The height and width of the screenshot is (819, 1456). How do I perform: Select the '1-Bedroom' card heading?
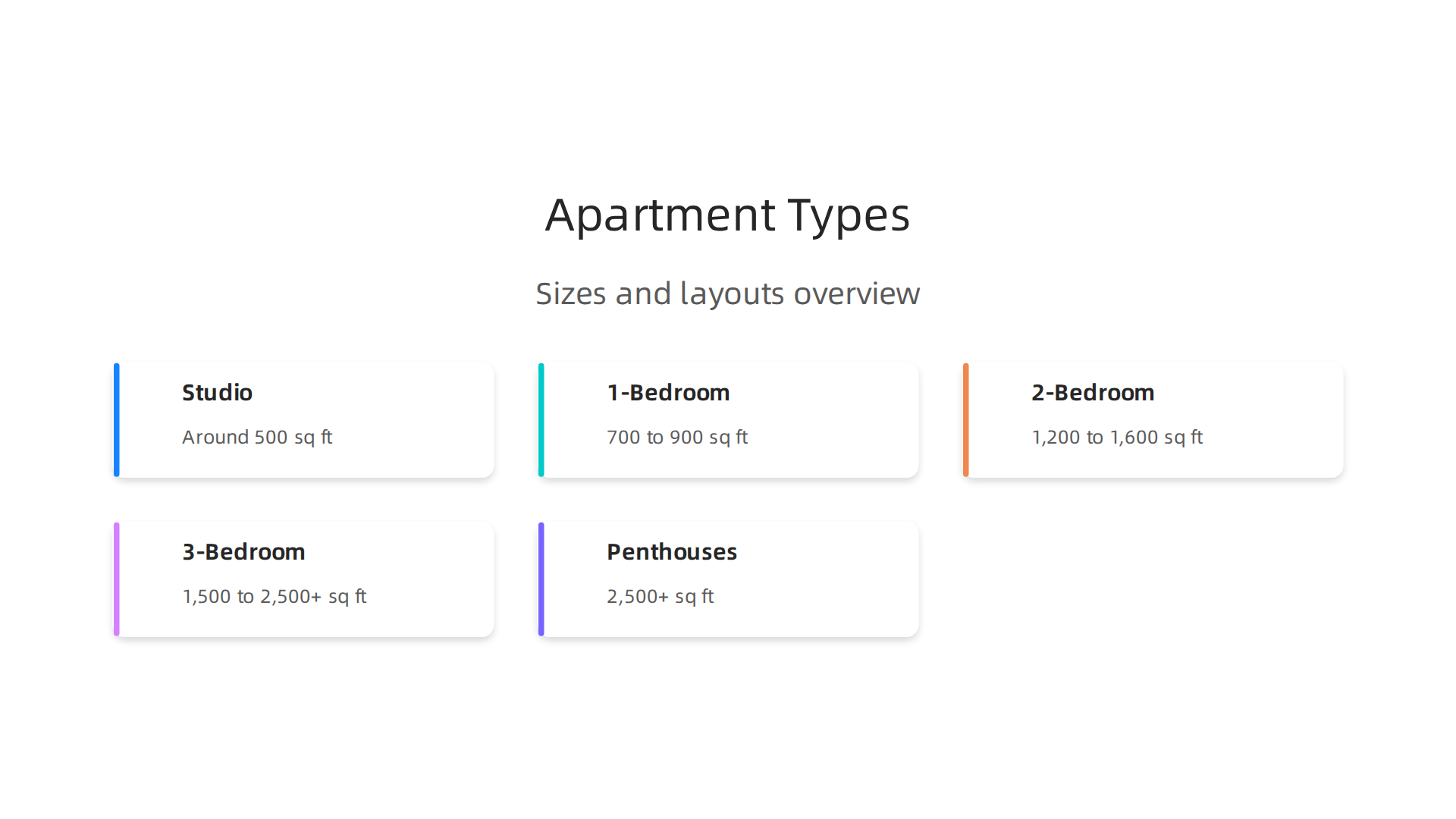pyautogui.click(x=668, y=393)
